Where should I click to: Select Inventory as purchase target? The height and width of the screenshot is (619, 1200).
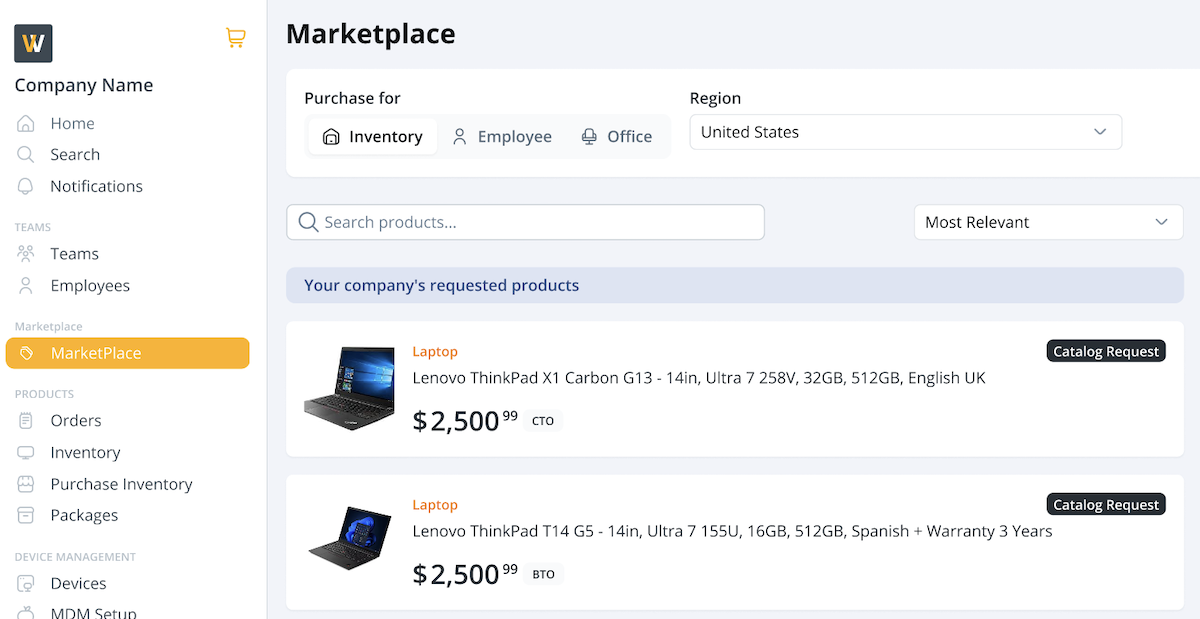click(372, 137)
